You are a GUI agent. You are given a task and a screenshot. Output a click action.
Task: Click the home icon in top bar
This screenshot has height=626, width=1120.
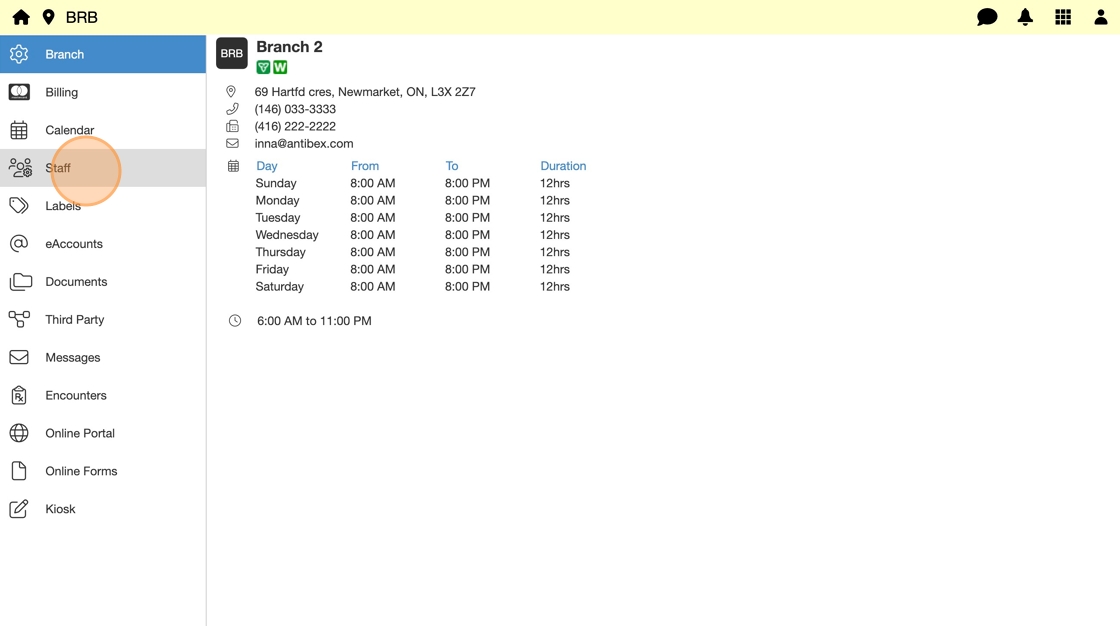pyautogui.click(x=21, y=17)
